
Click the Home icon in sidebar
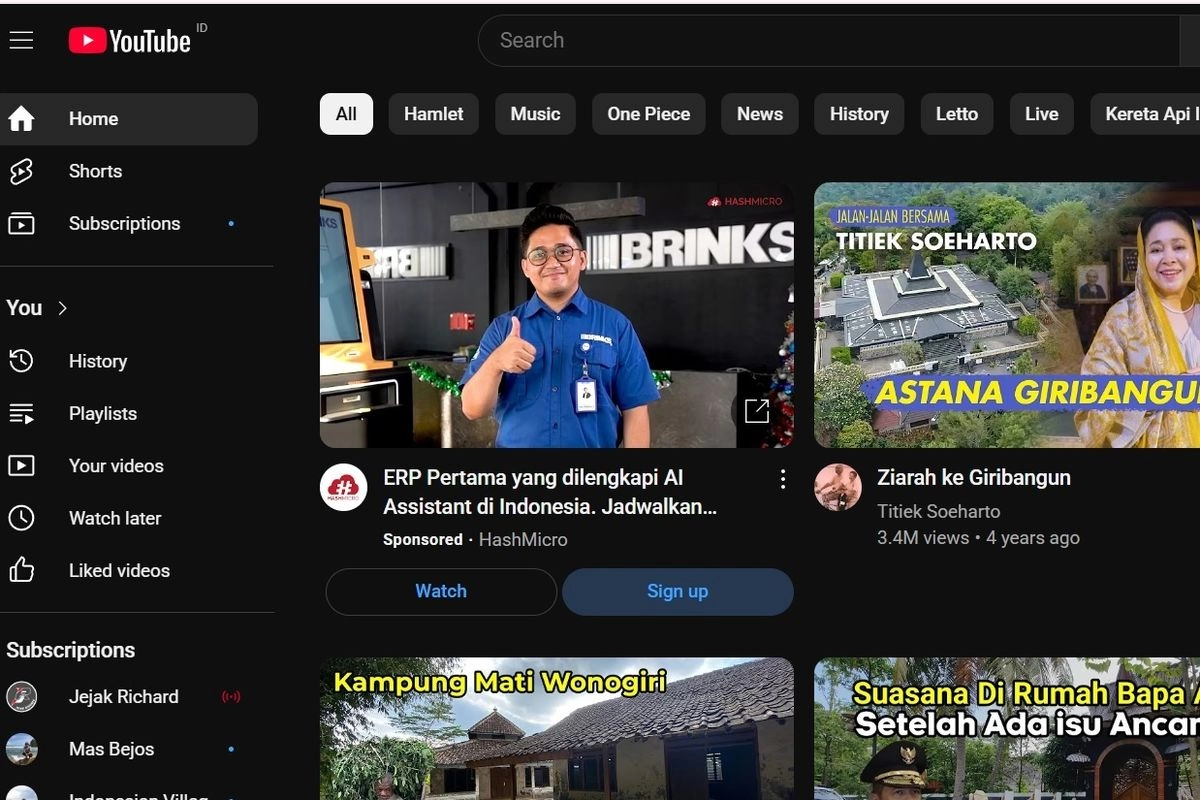click(21, 119)
